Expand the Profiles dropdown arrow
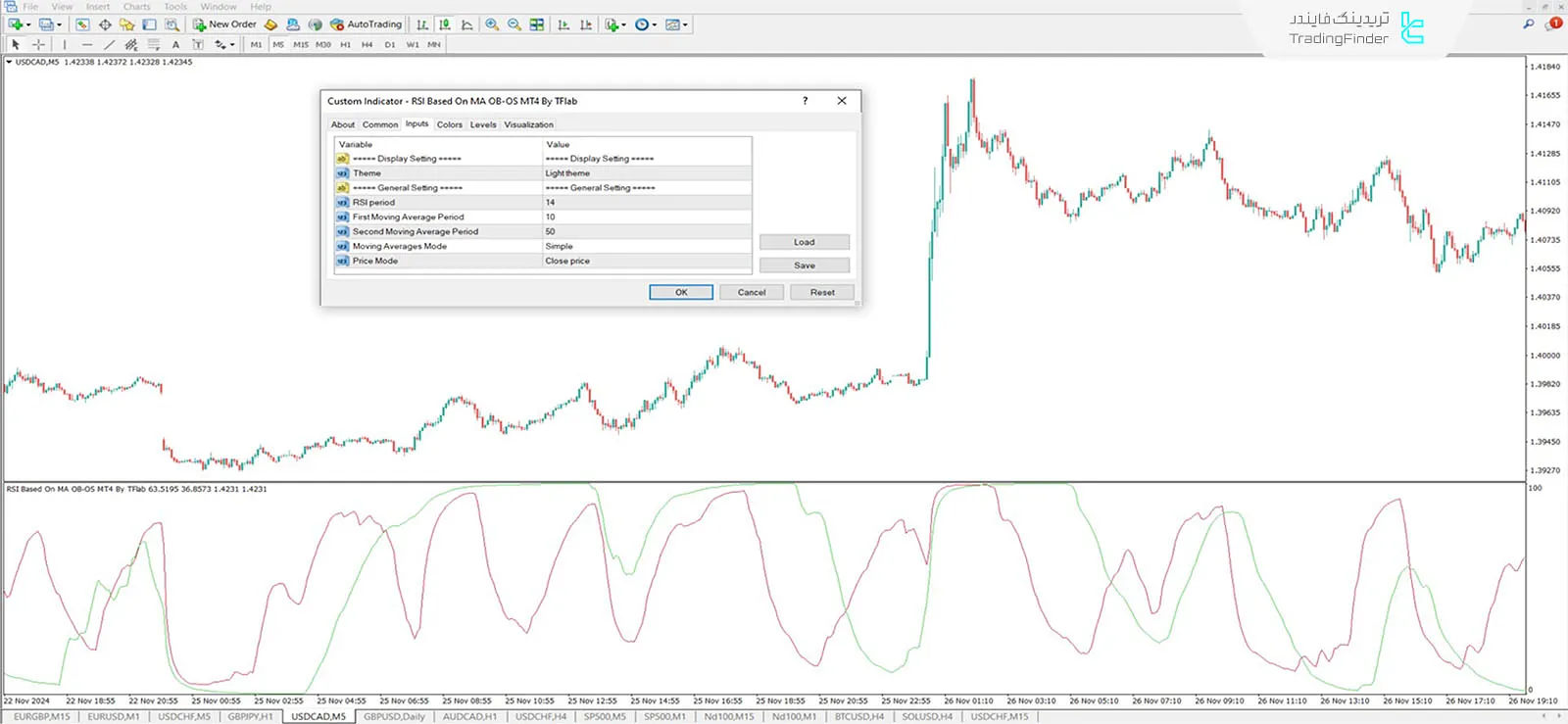1568x724 pixels. coord(60,24)
